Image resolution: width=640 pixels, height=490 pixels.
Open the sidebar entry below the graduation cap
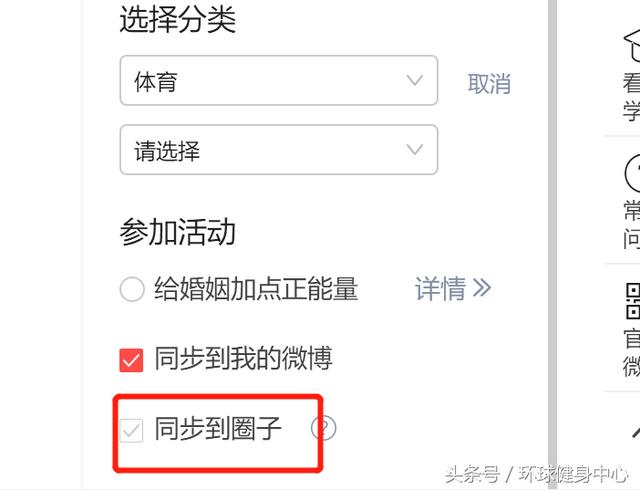[631, 96]
